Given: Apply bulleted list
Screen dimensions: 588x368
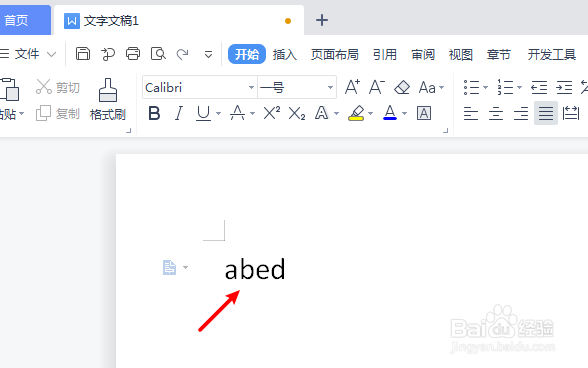Looking at the screenshot, I should 471,87.
